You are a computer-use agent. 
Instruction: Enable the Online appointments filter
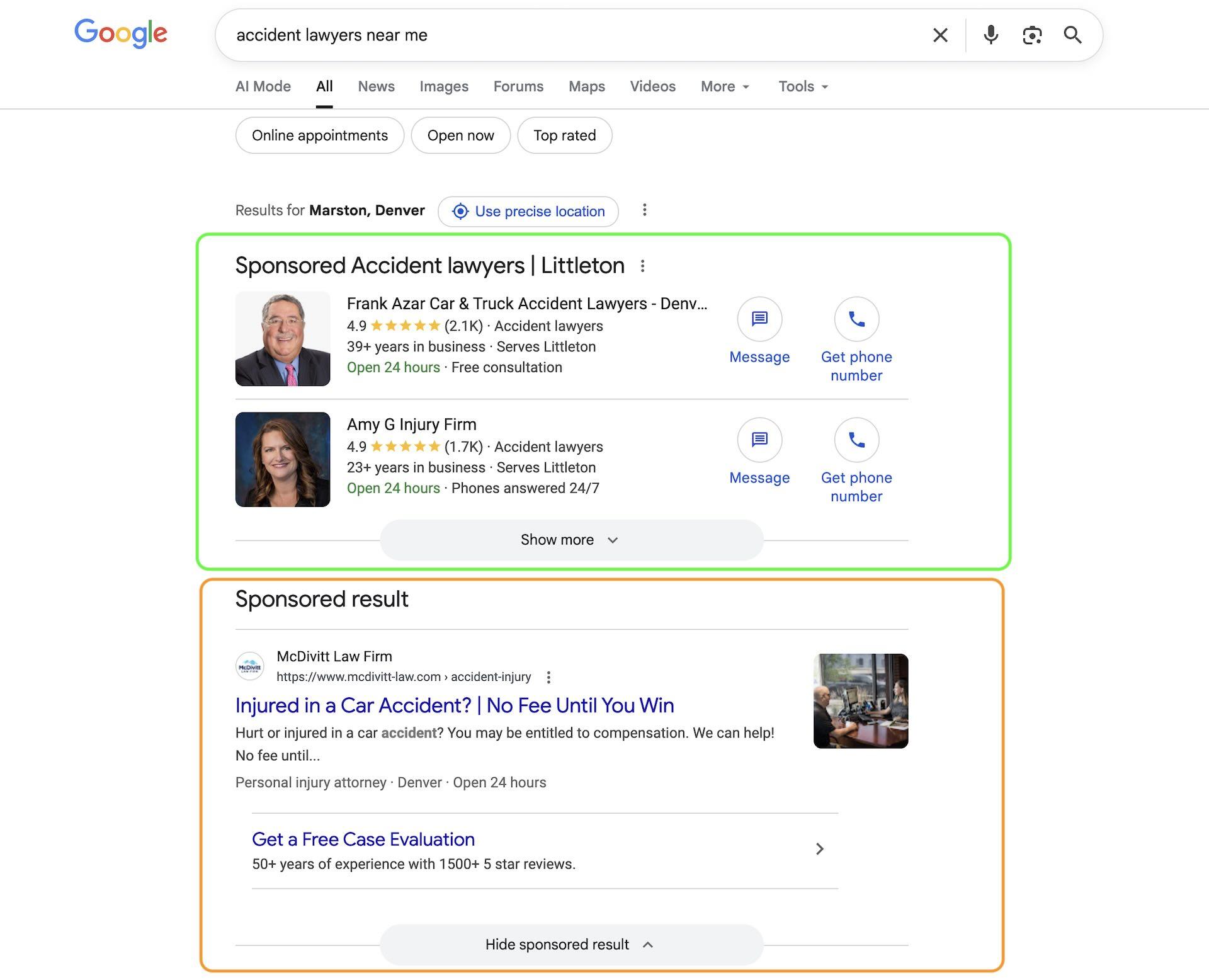point(319,135)
